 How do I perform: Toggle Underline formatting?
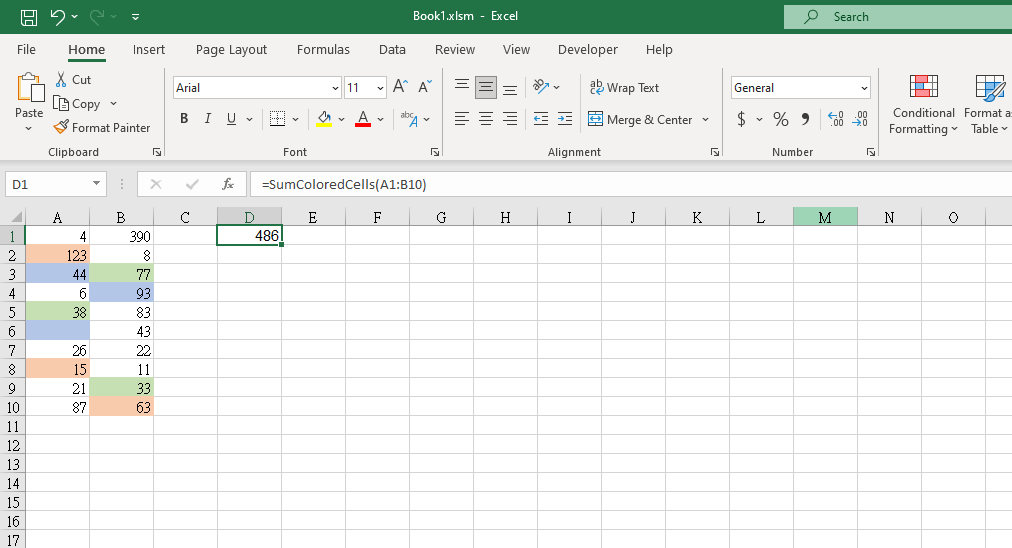(x=231, y=119)
